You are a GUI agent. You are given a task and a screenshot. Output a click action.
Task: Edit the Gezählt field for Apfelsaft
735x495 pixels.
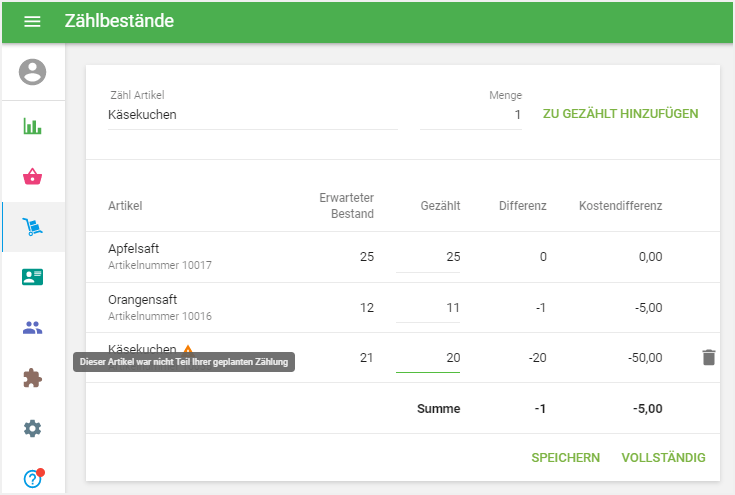point(429,257)
